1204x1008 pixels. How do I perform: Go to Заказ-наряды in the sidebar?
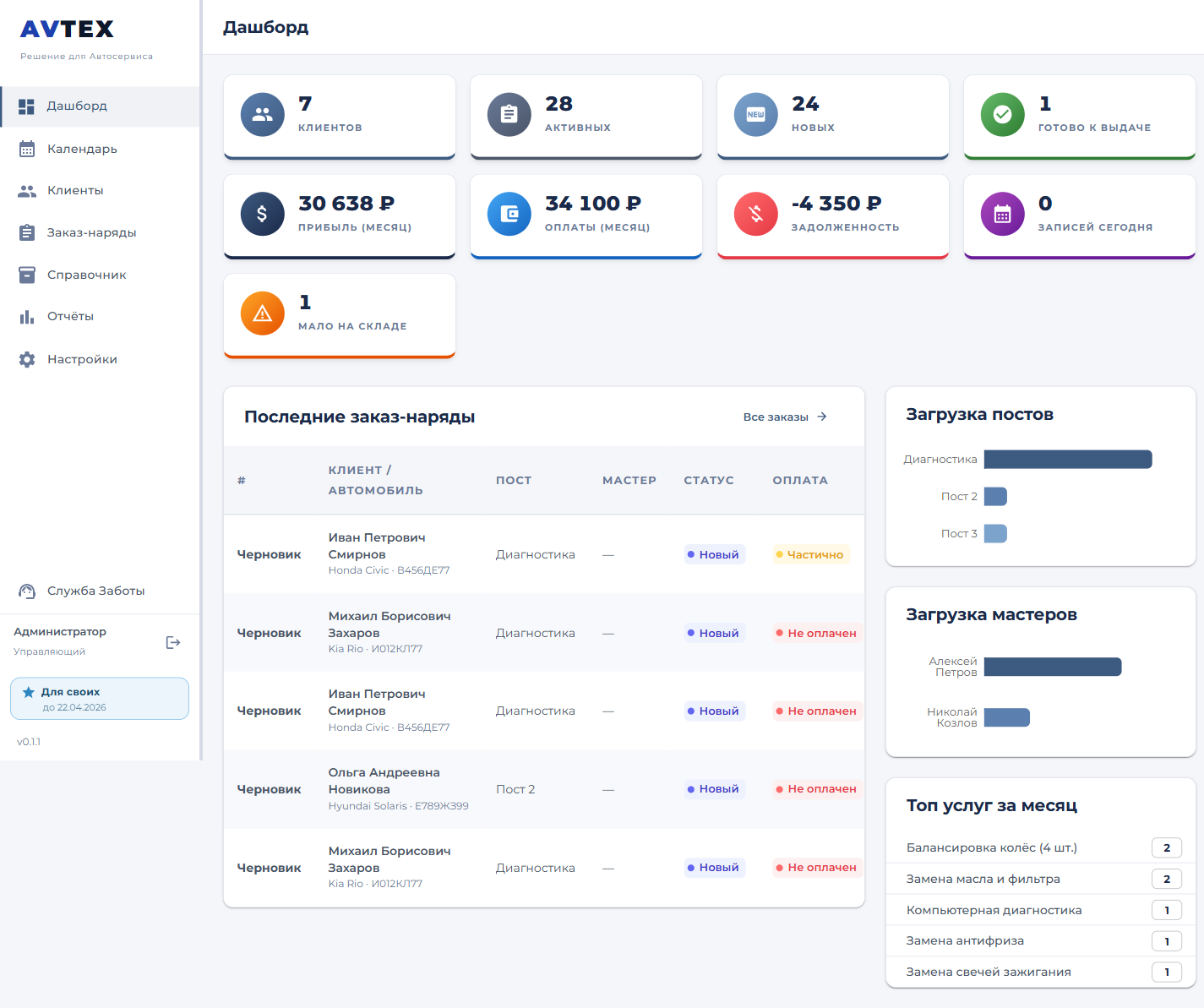(x=91, y=232)
